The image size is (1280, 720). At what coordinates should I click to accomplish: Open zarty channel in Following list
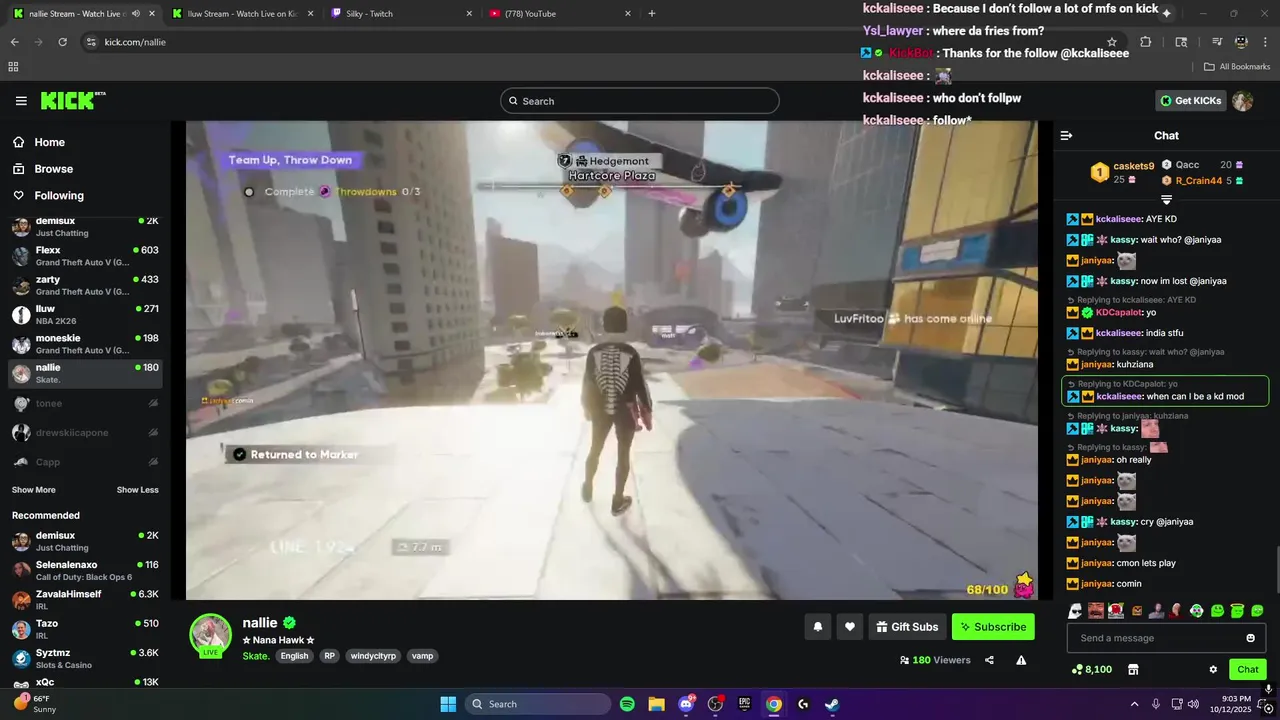click(85, 285)
